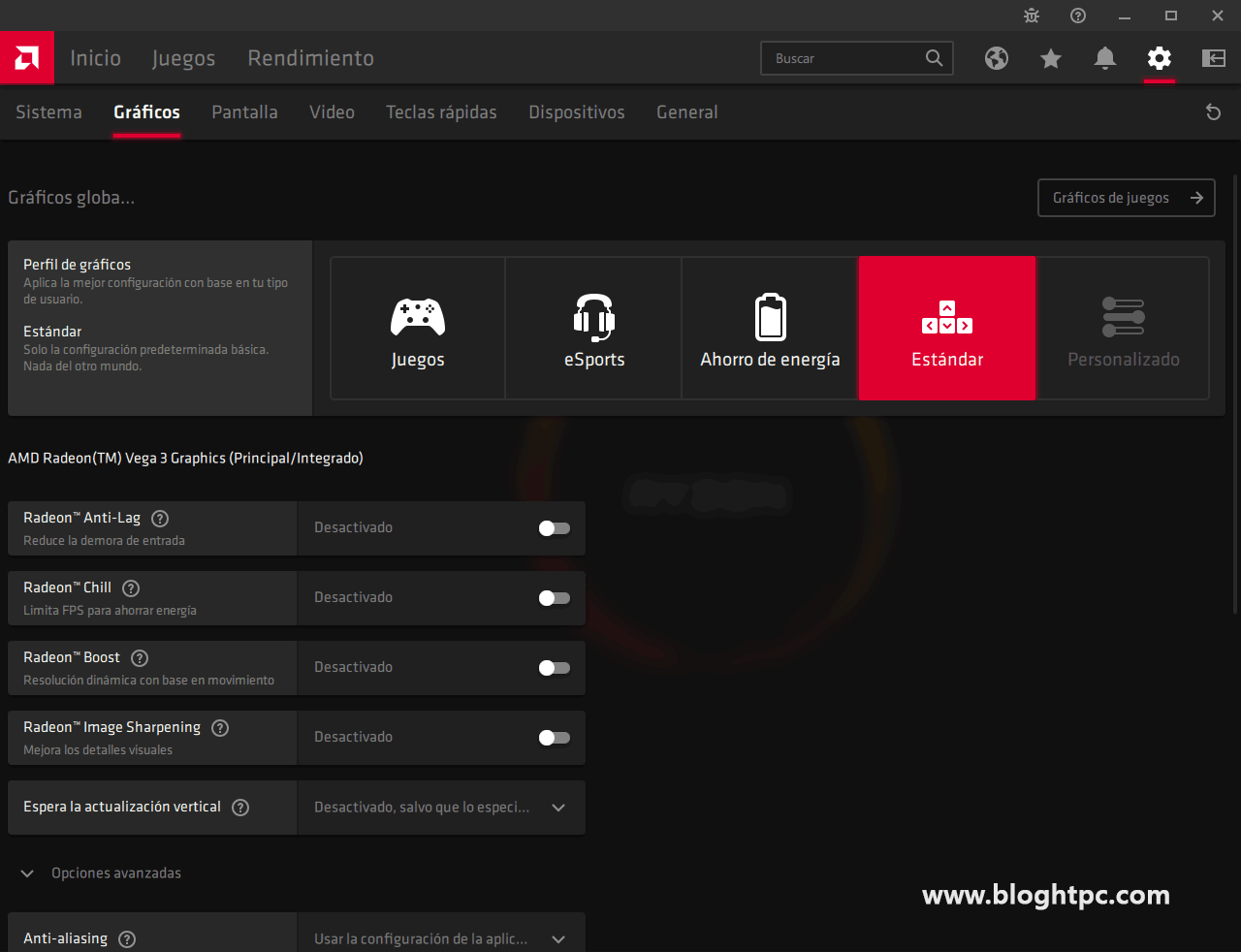Open settings gear icon
This screenshot has height=952, width=1241.
pyautogui.click(x=1160, y=58)
